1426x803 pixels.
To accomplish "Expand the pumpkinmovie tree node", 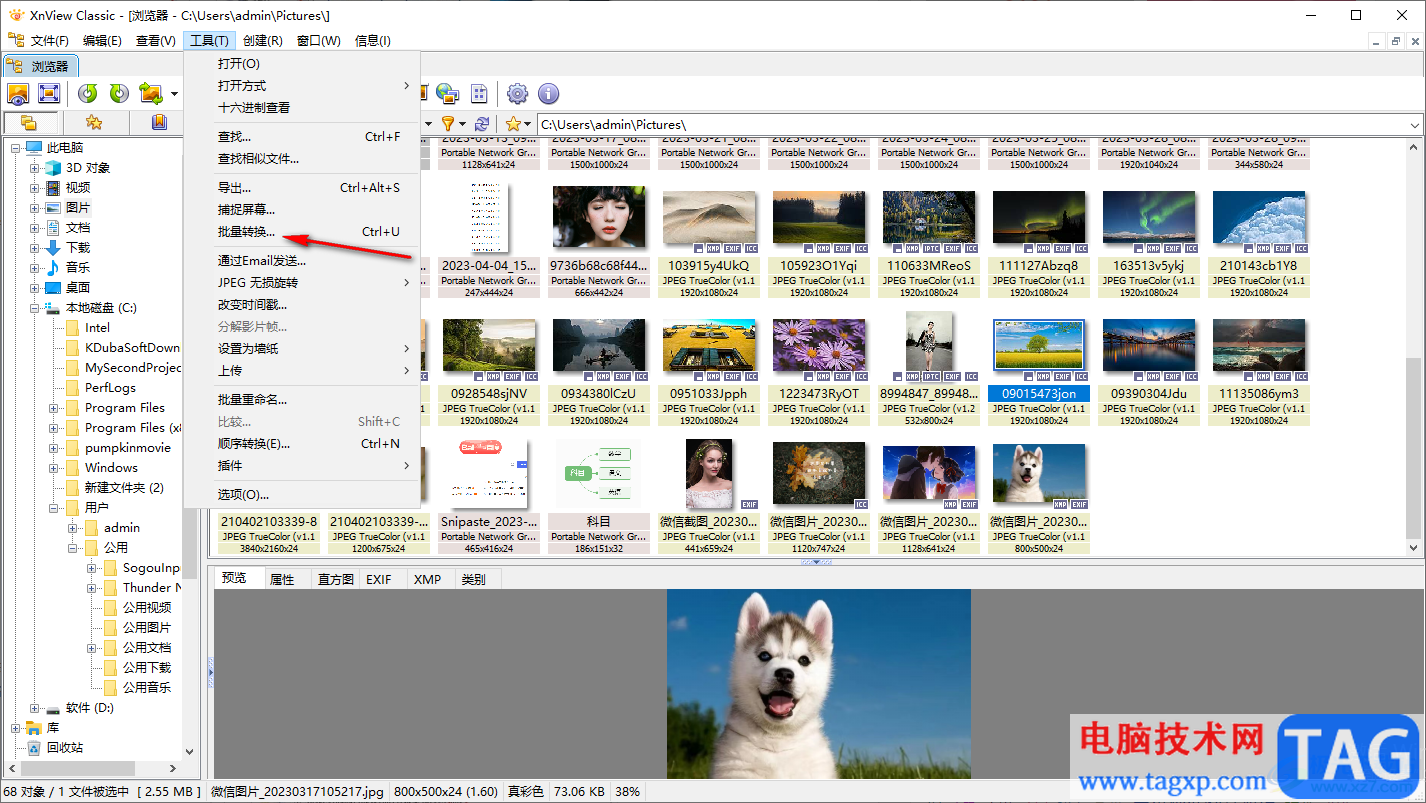I will (54, 448).
